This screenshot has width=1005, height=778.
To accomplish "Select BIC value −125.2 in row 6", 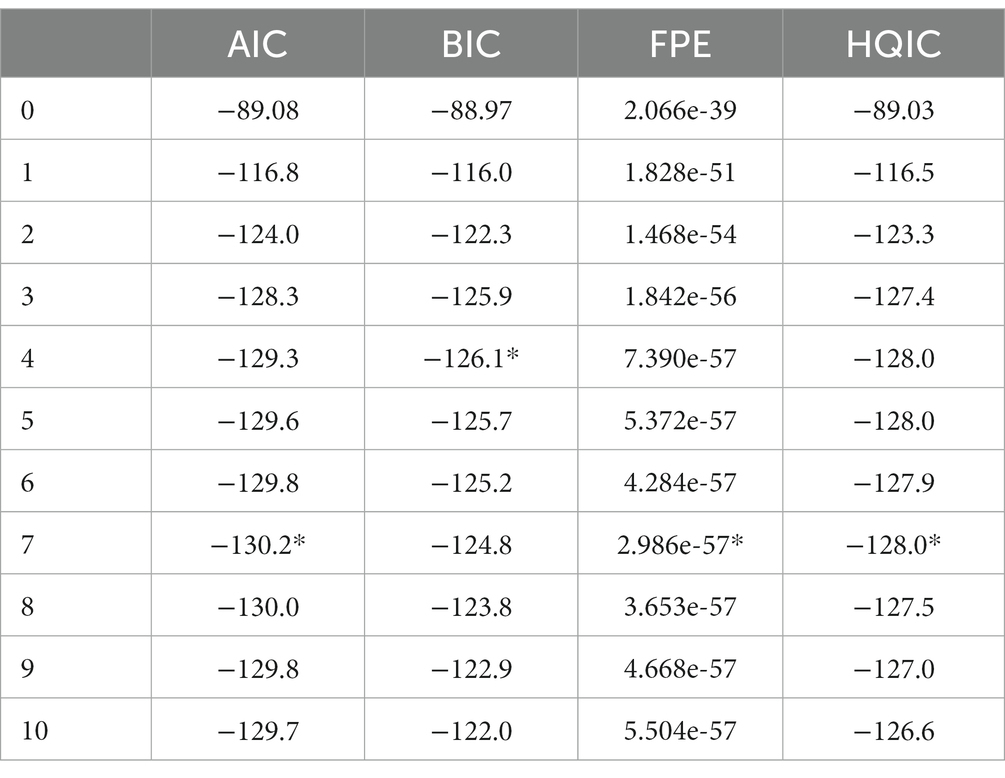I will (x=471, y=483).
